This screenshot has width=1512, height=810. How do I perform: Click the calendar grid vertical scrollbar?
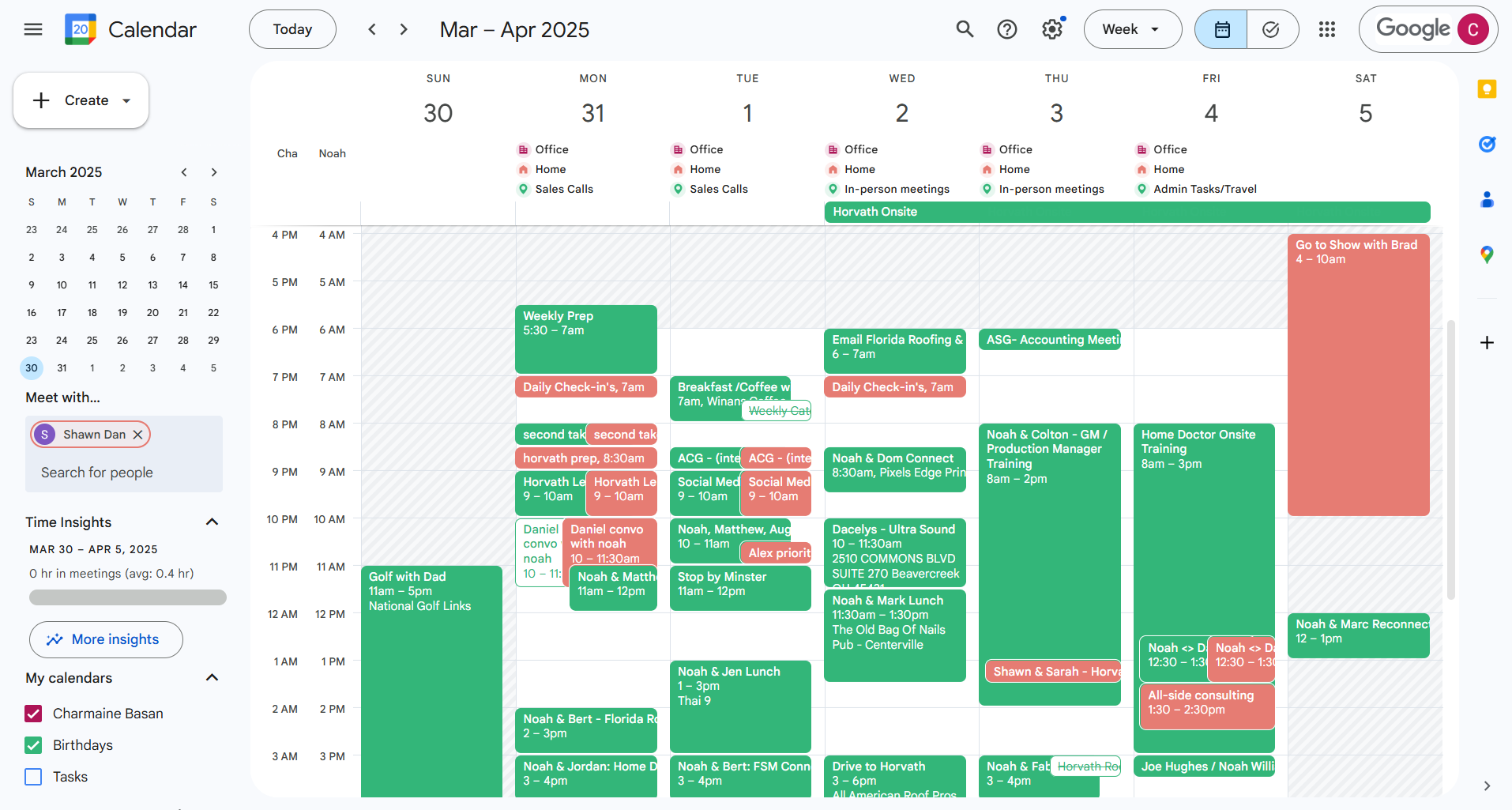[1450, 460]
